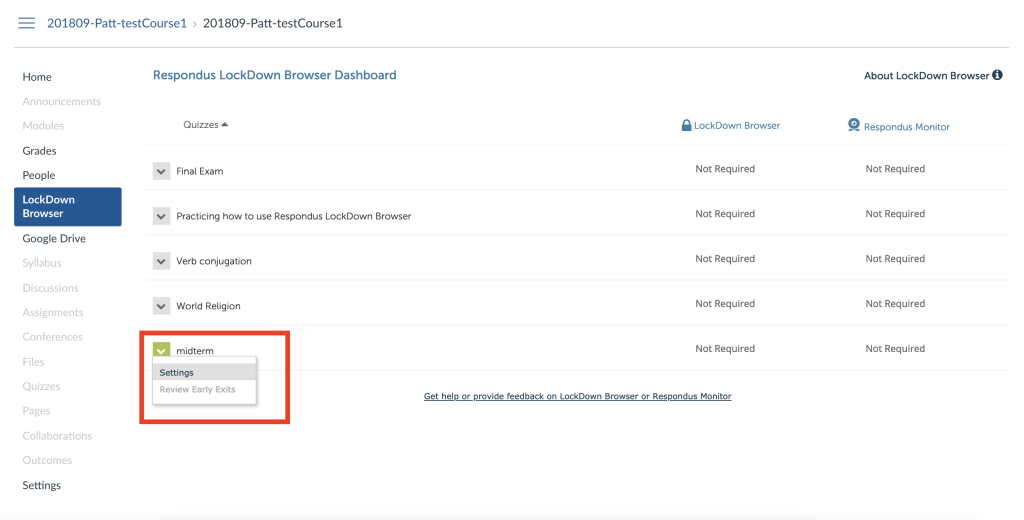Open Pages in course navigation
The height and width of the screenshot is (520, 1024).
[x=36, y=411]
